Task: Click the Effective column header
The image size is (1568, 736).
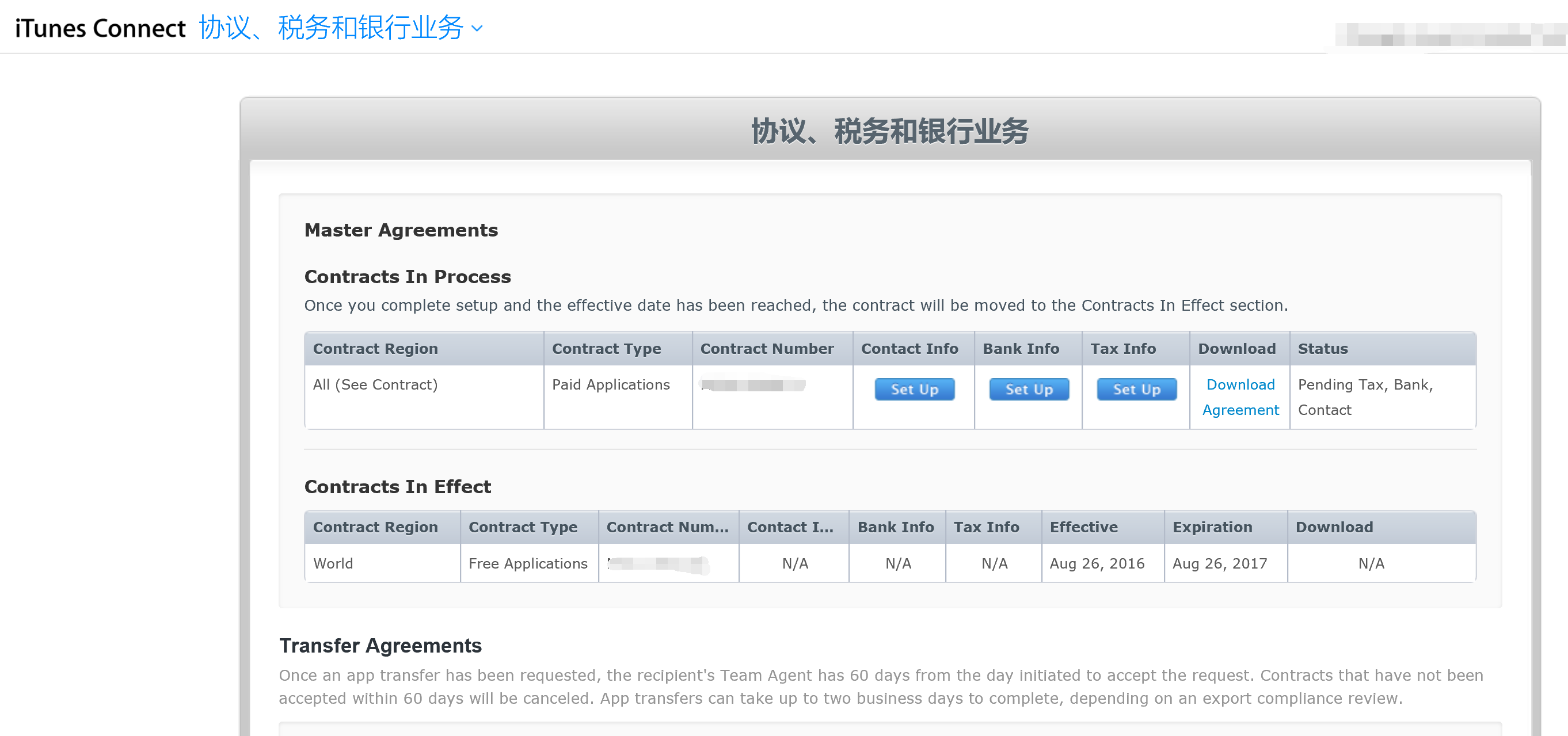Action: click(x=1102, y=527)
